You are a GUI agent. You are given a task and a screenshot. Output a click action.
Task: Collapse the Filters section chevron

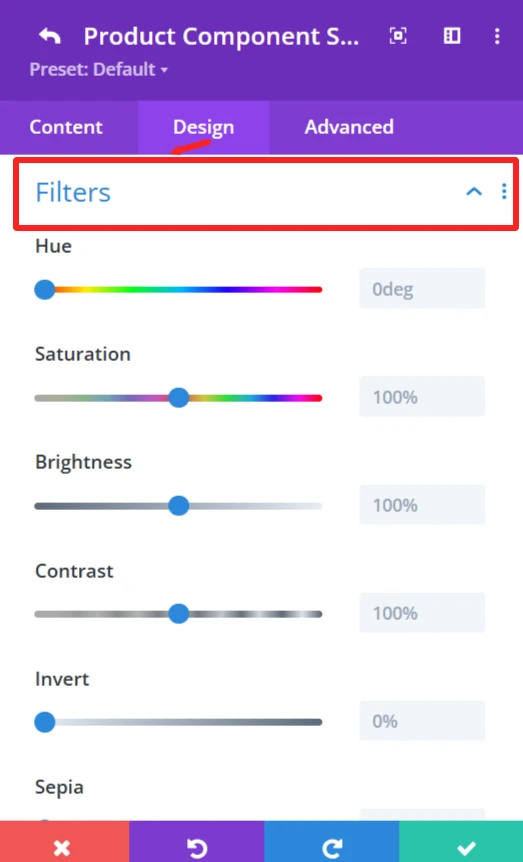474,191
